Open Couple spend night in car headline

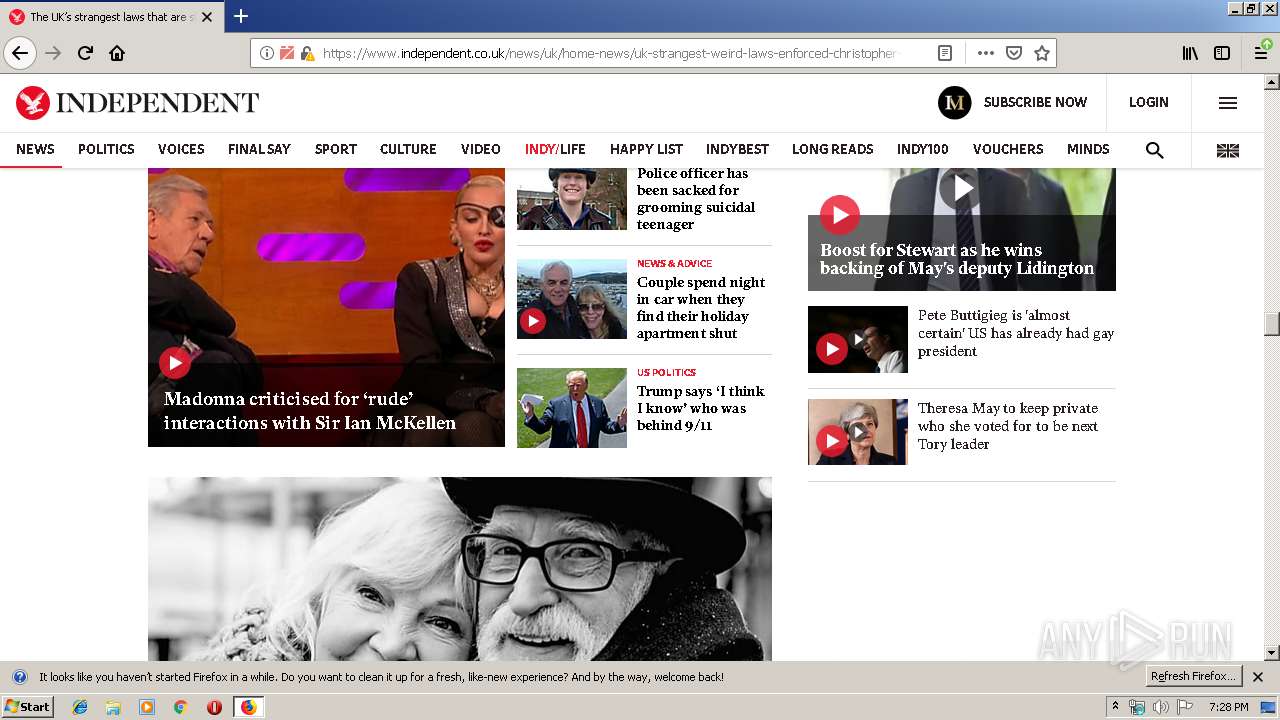(701, 308)
